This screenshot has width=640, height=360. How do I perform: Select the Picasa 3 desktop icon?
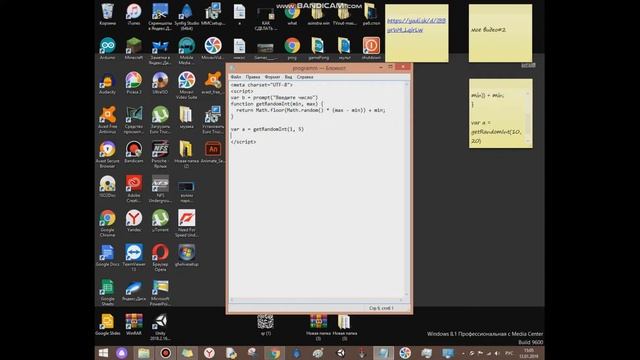coord(133,83)
